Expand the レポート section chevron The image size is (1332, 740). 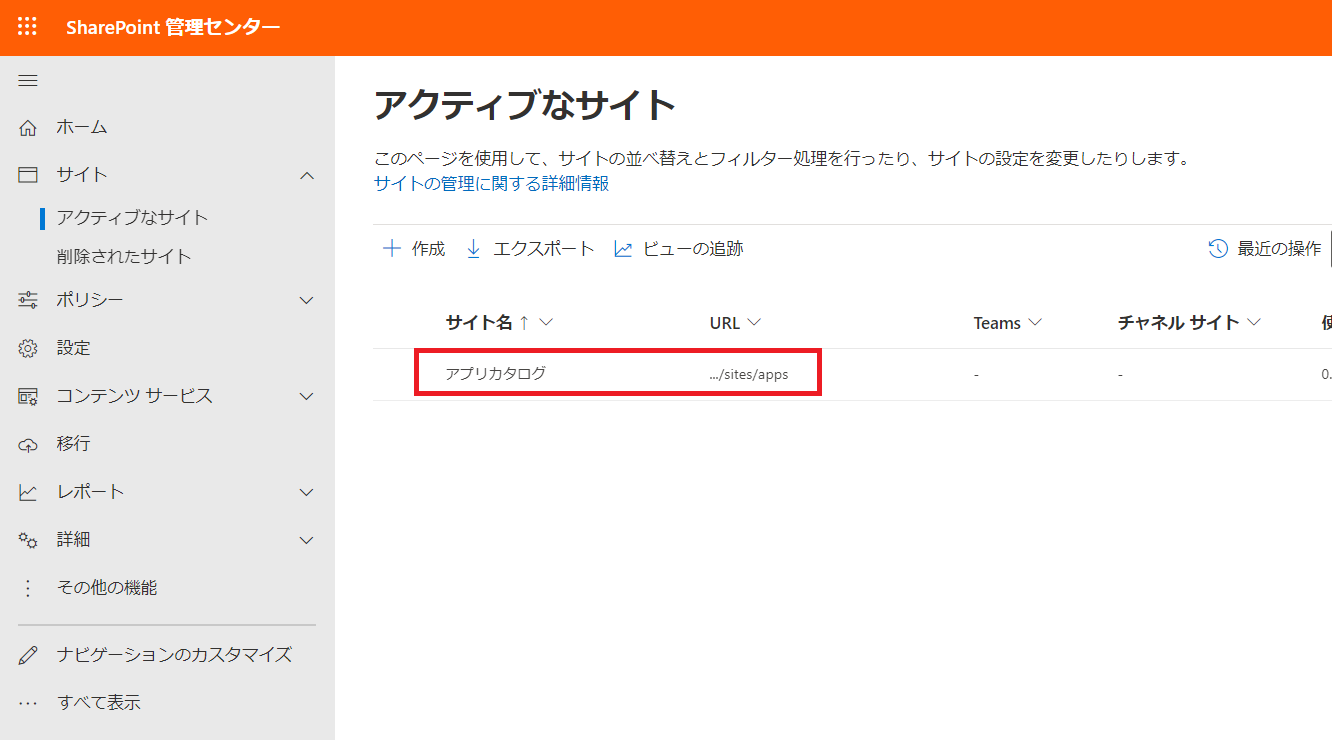click(x=307, y=492)
